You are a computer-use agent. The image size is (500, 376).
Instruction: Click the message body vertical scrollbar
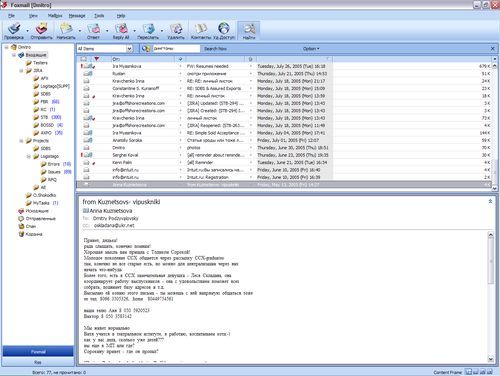click(x=491, y=297)
